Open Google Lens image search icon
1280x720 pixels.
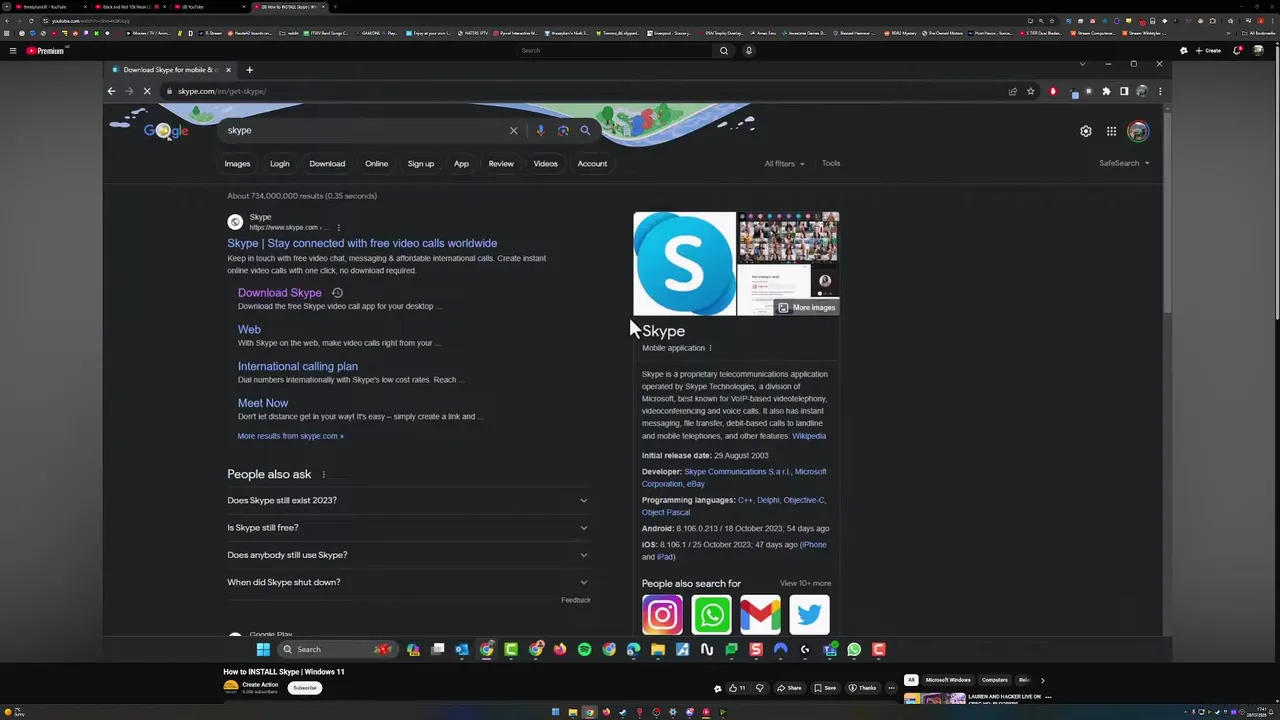coord(563,130)
